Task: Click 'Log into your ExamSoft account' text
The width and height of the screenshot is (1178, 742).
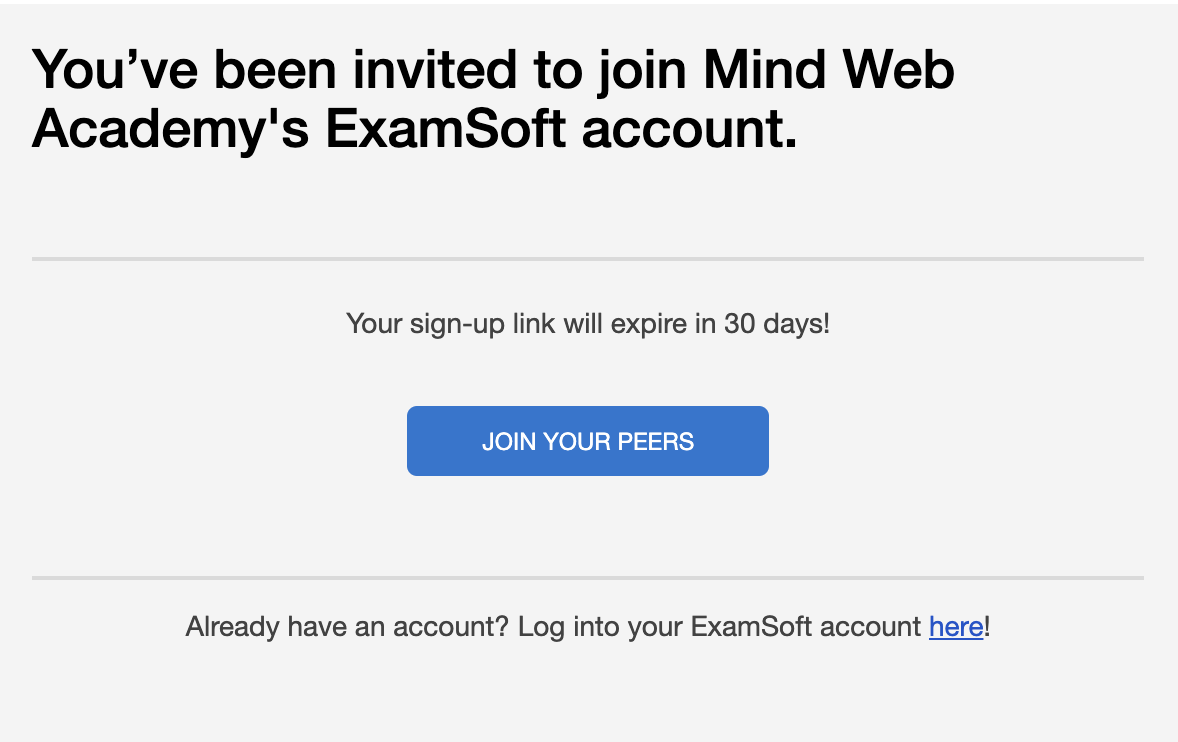Action: (x=719, y=626)
